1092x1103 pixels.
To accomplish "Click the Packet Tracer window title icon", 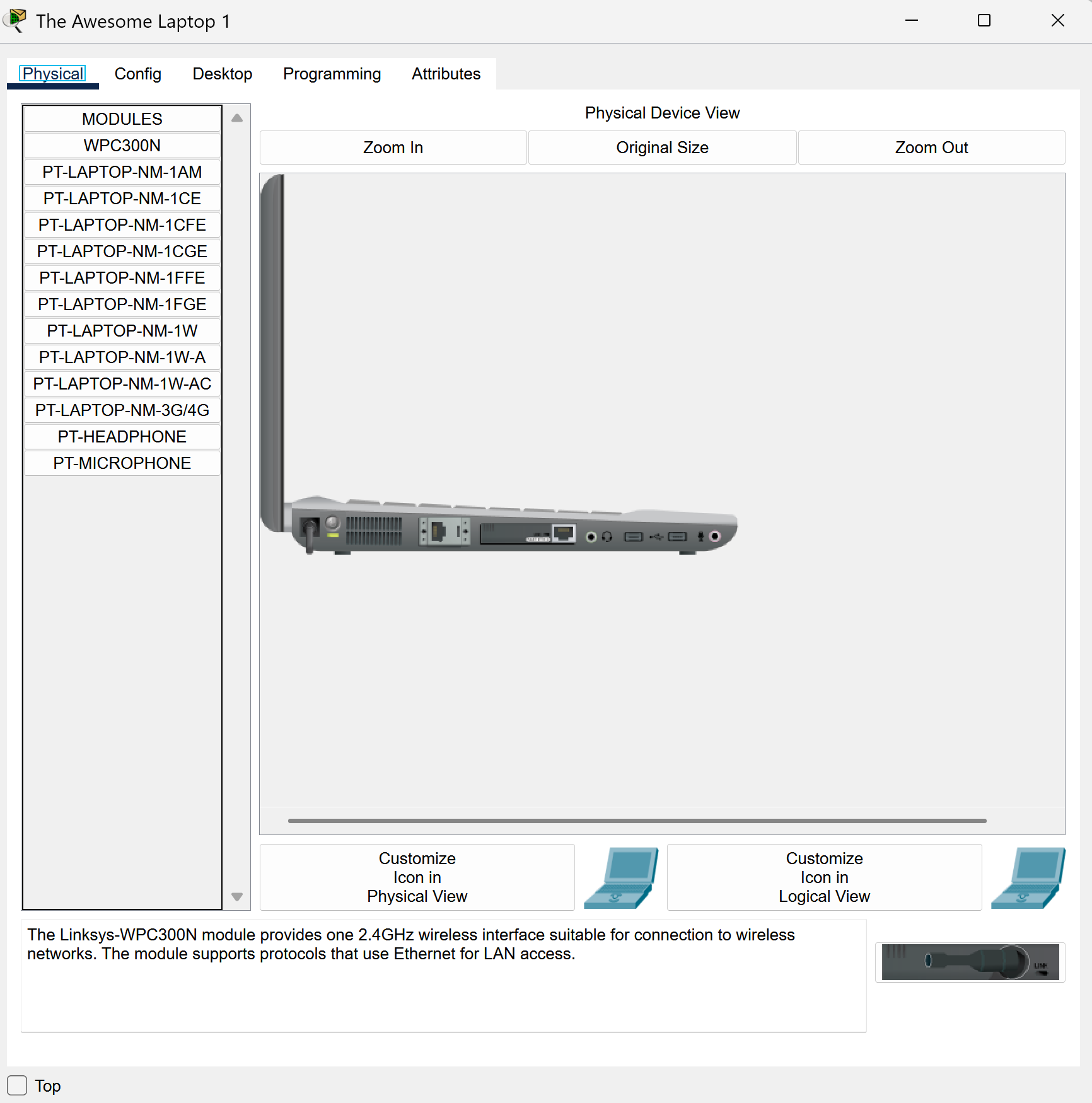I will coord(15,20).
